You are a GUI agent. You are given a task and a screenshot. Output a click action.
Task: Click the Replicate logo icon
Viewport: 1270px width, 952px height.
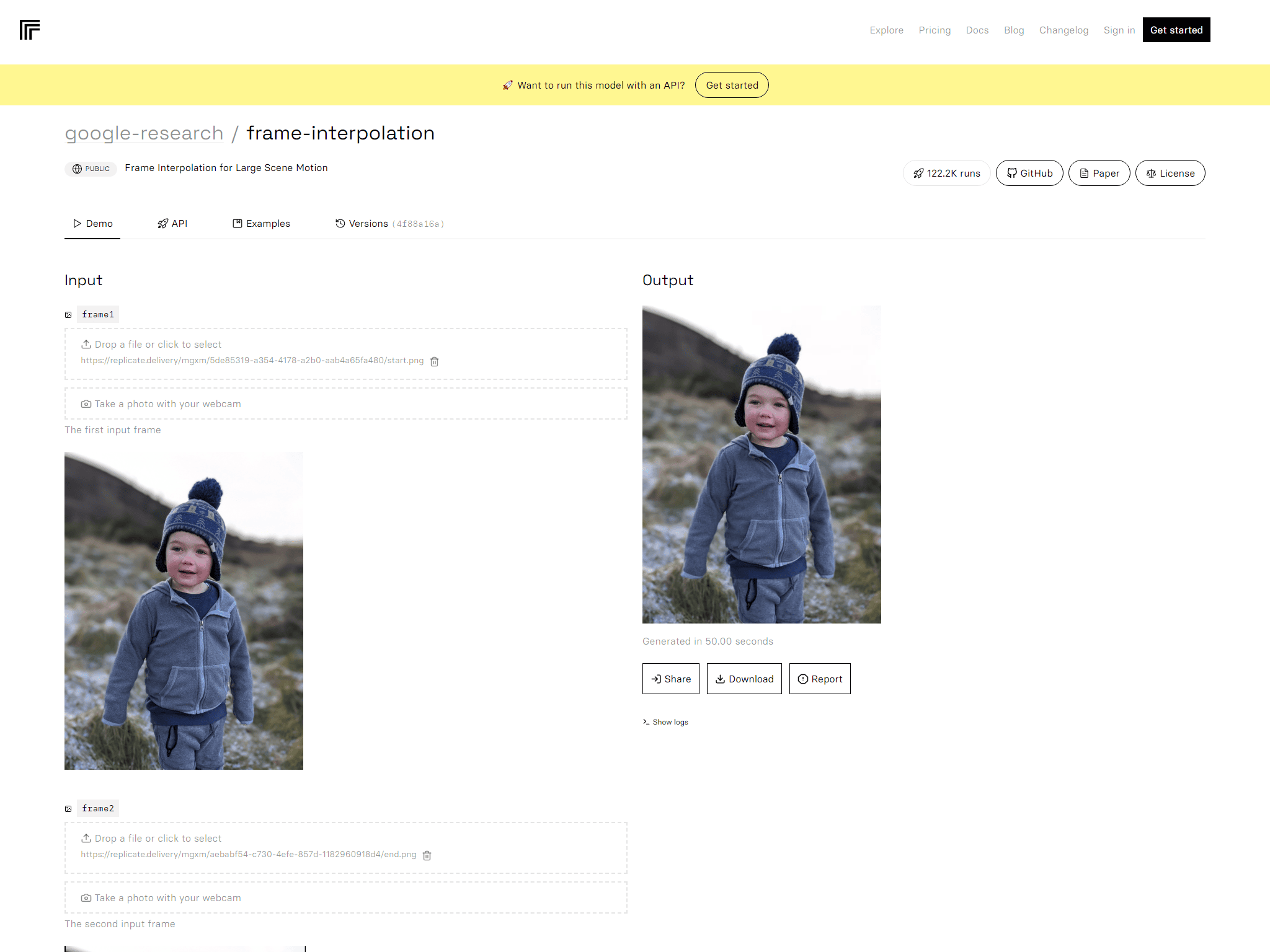pos(30,30)
